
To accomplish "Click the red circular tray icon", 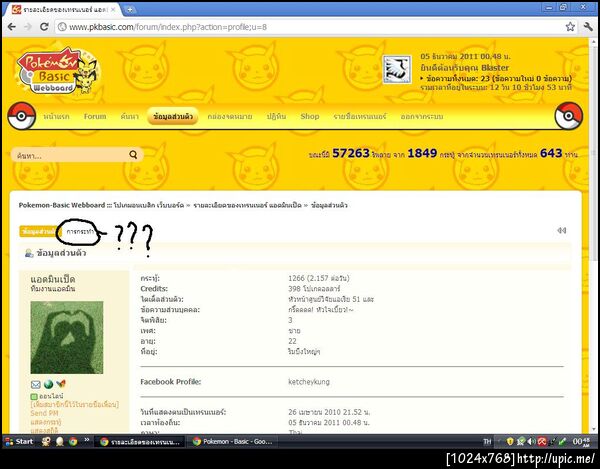I will point(542,442).
